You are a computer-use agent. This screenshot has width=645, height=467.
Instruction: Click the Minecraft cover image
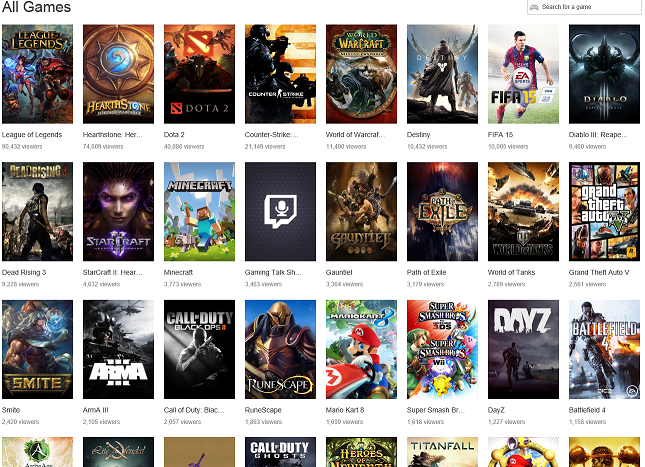pos(199,211)
